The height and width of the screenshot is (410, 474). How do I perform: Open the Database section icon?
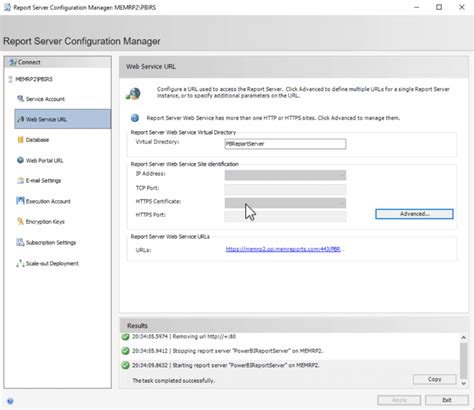tap(20, 140)
